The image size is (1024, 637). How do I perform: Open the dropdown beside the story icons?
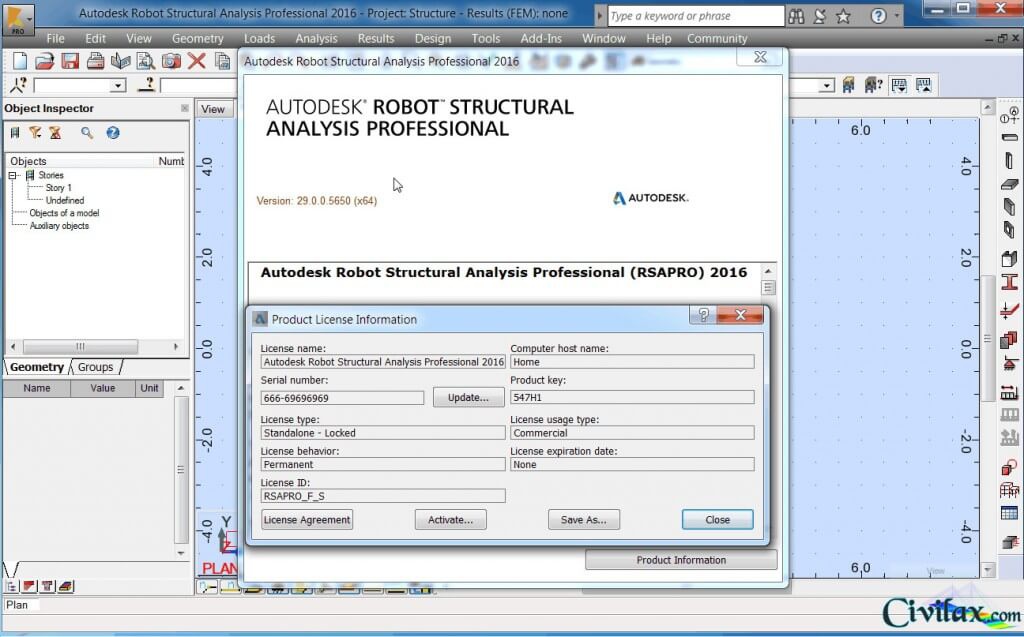tap(827, 86)
